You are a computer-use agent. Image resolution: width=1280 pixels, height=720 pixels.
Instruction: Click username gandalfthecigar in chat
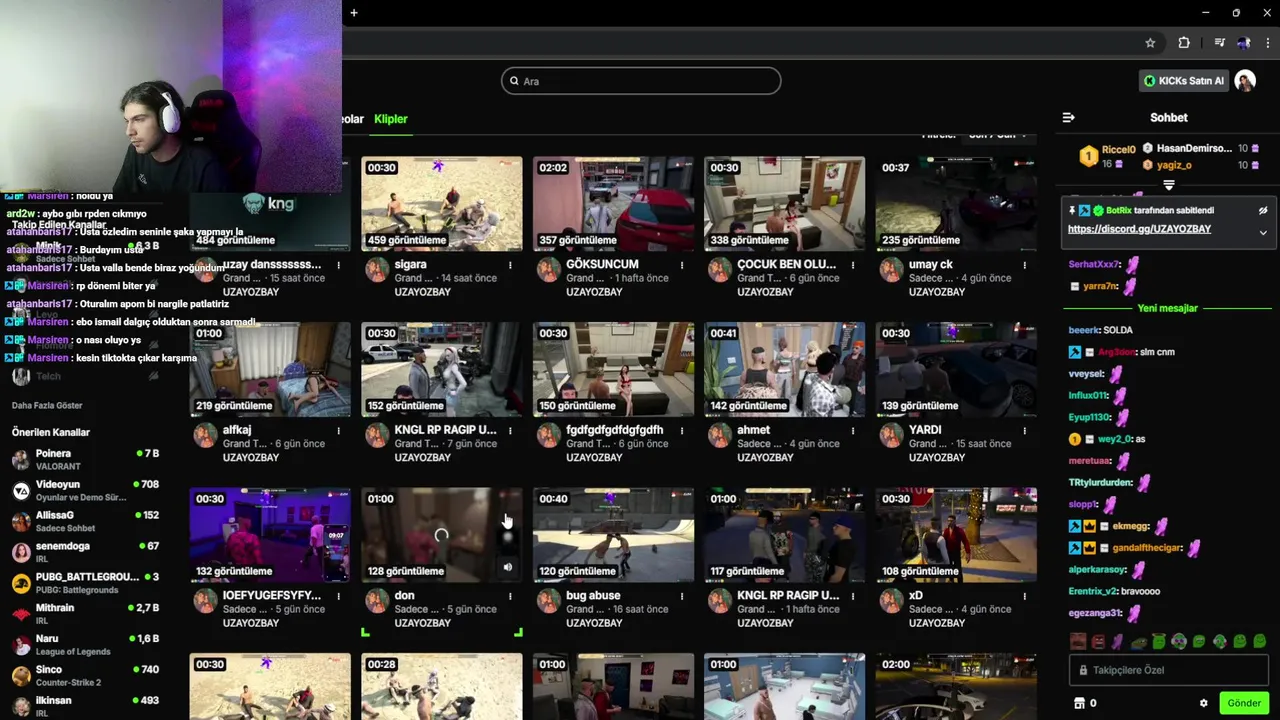(1148, 548)
